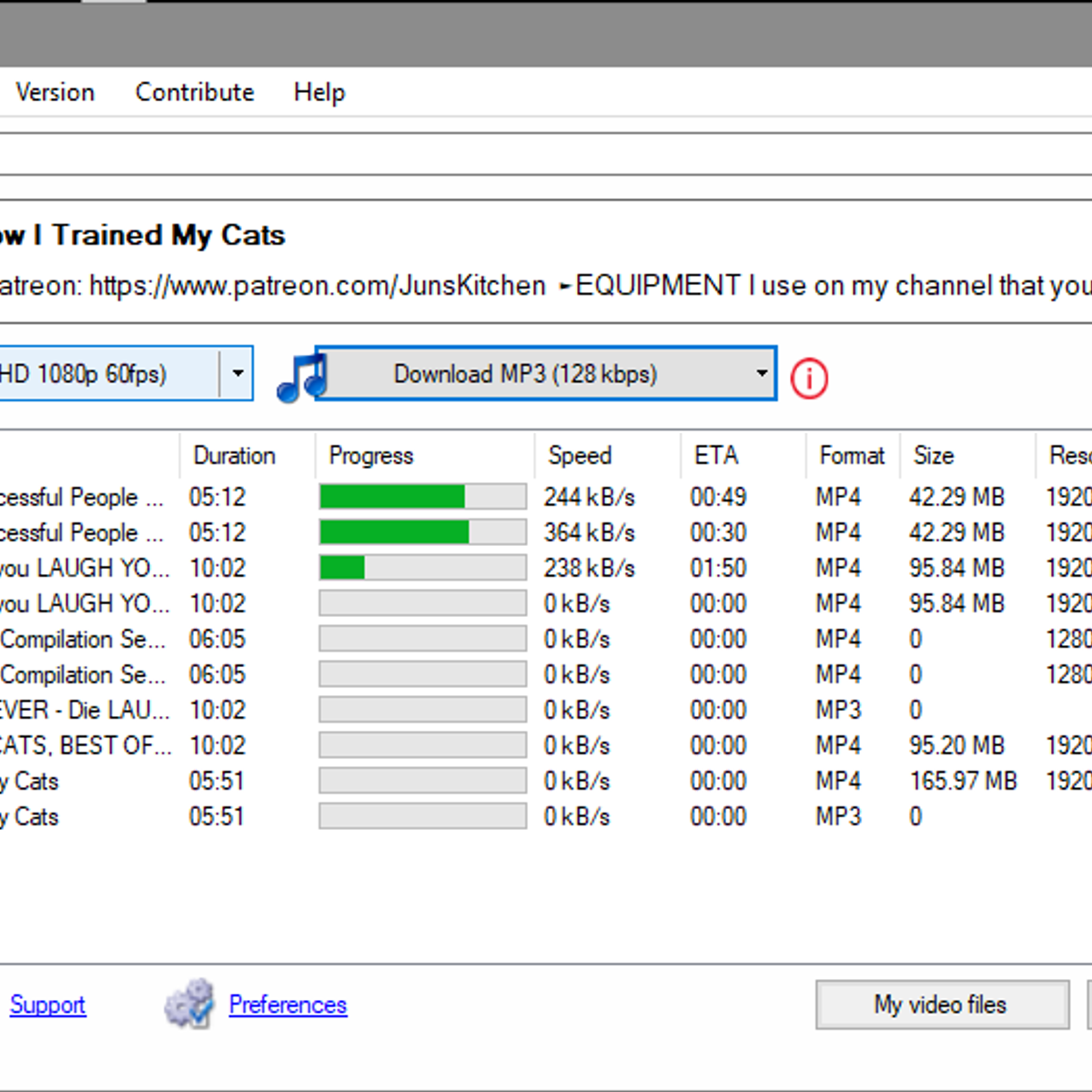This screenshot has height=1092, width=1092.
Task: Open the Contribute menu
Action: pos(195,92)
